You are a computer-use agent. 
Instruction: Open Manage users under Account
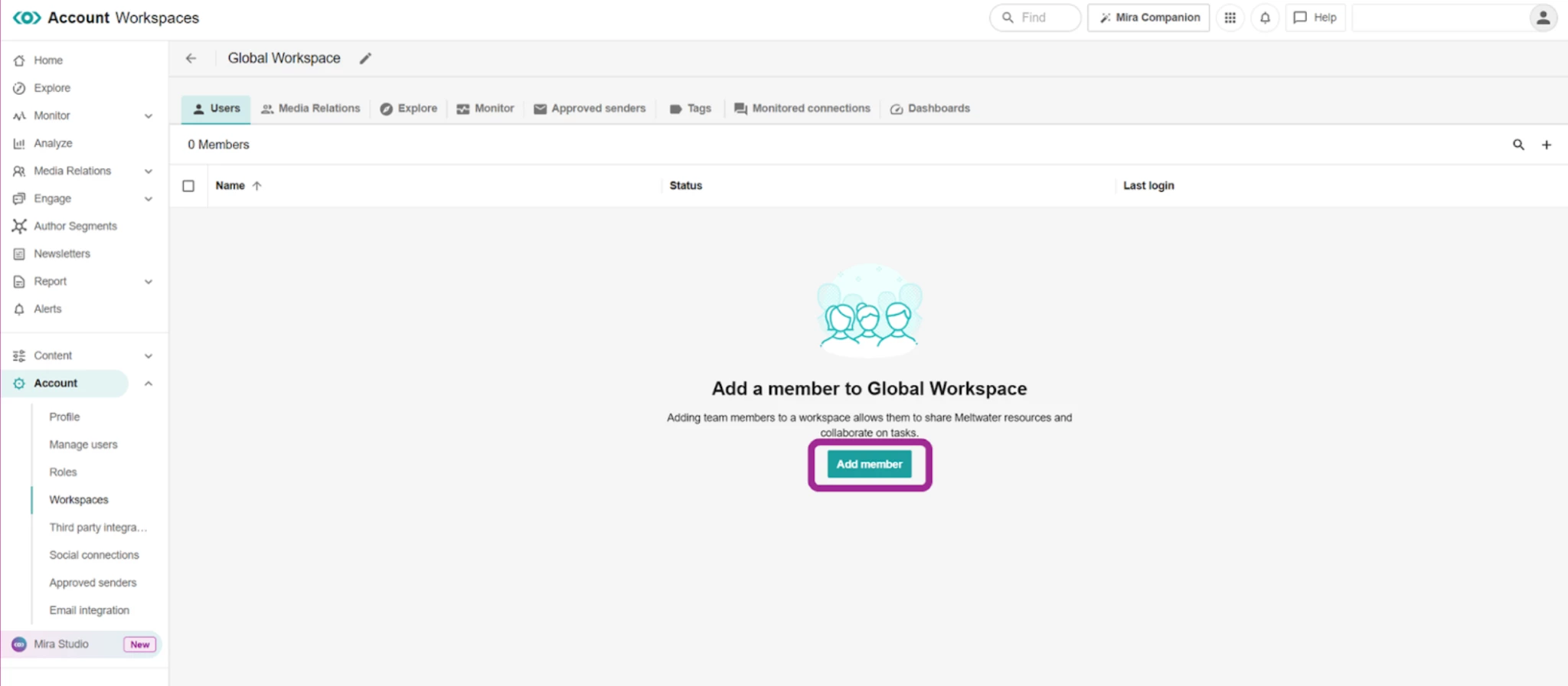[x=83, y=445]
